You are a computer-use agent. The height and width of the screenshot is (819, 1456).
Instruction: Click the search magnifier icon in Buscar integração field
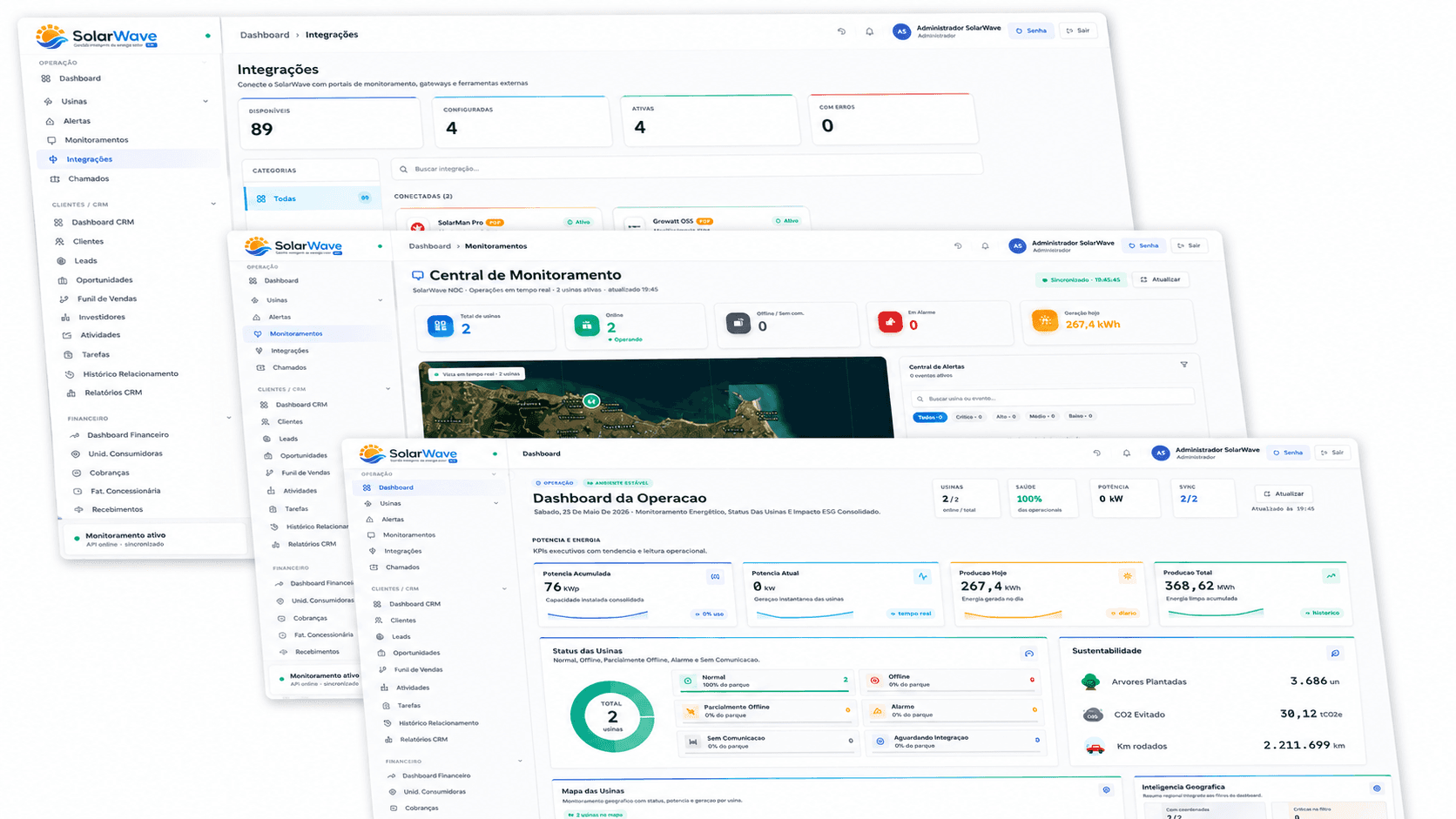[x=403, y=169]
